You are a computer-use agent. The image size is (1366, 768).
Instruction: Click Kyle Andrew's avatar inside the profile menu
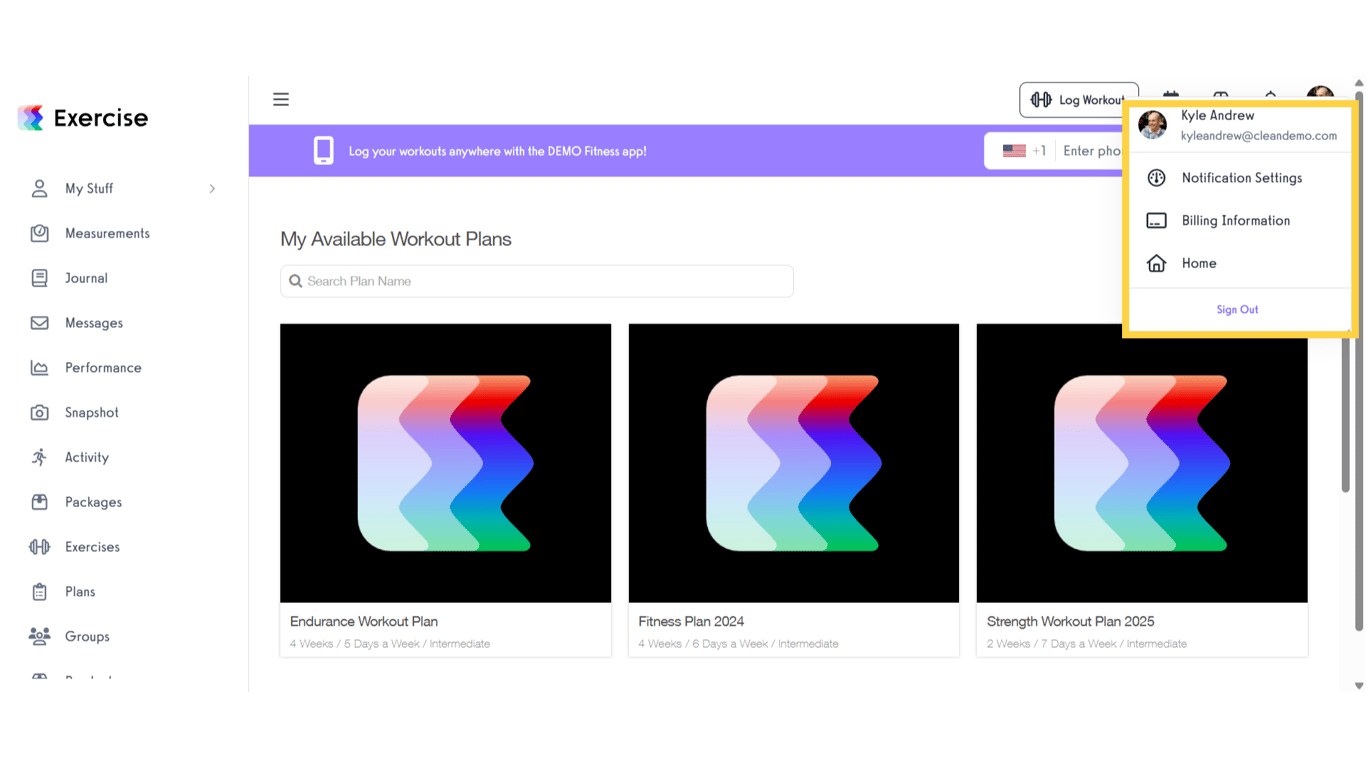1152,125
